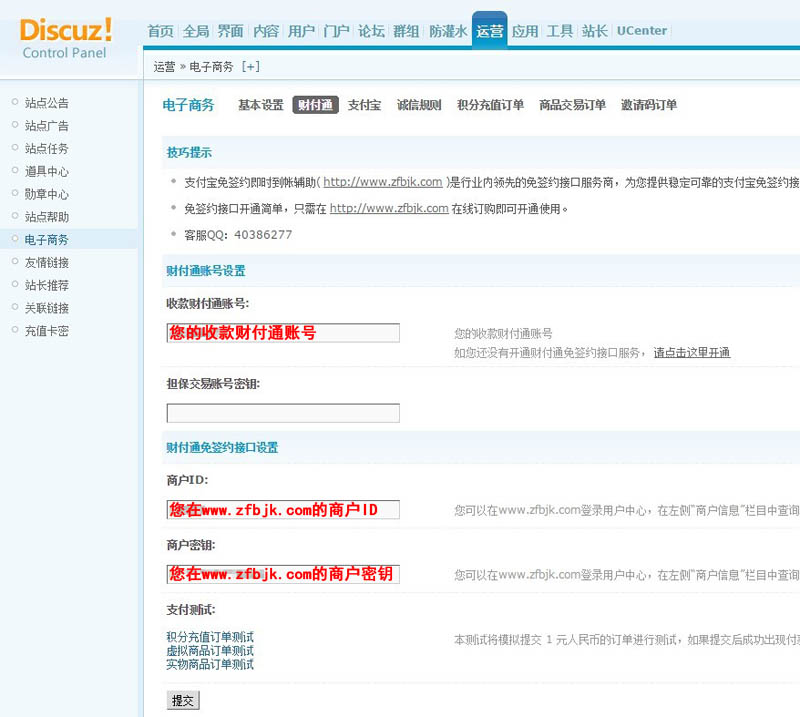The height and width of the screenshot is (717, 800).
Task: Switch to the 积分充值订单 tab
Action: coord(490,105)
